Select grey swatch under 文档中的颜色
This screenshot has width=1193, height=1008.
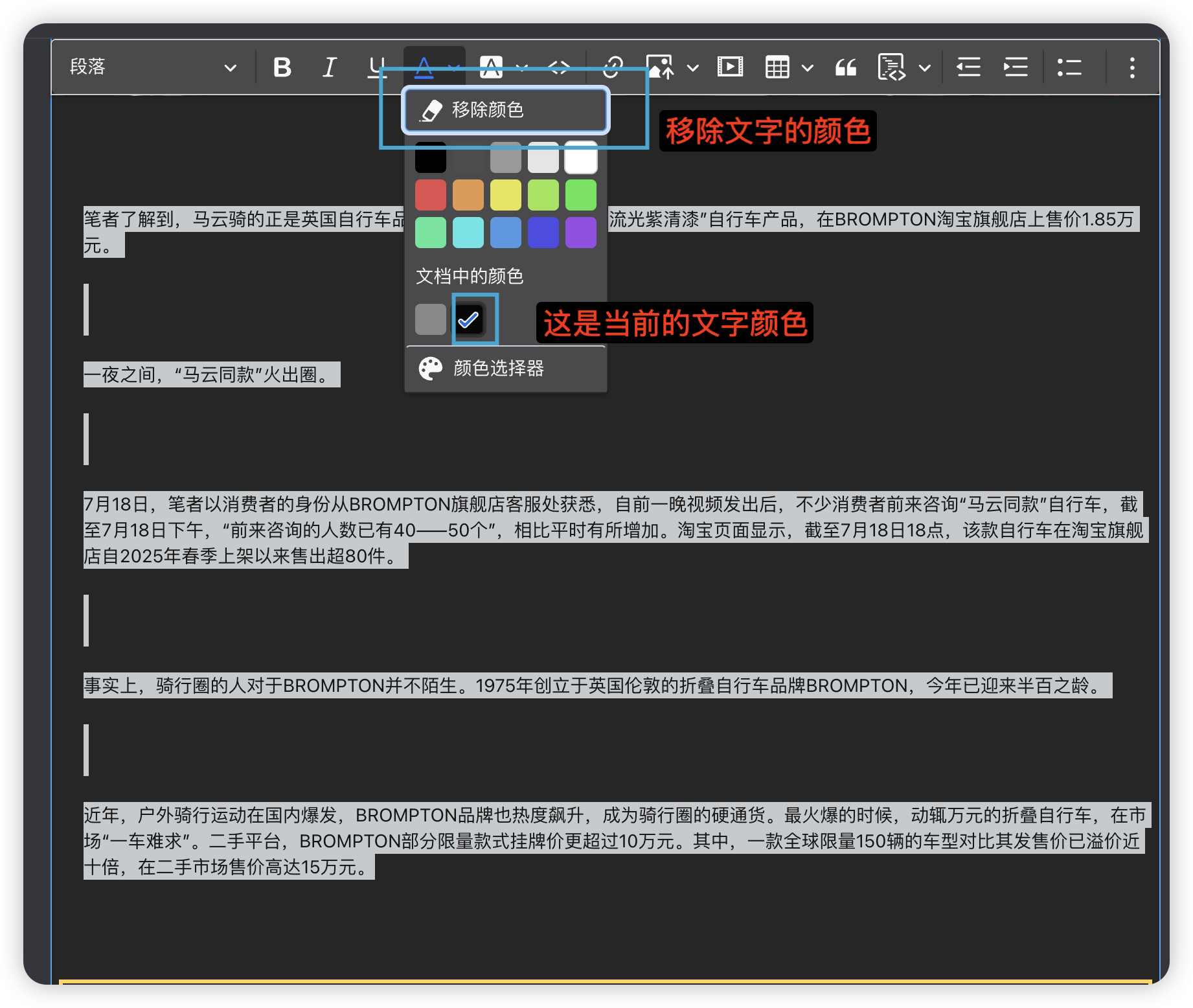[x=431, y=319]
